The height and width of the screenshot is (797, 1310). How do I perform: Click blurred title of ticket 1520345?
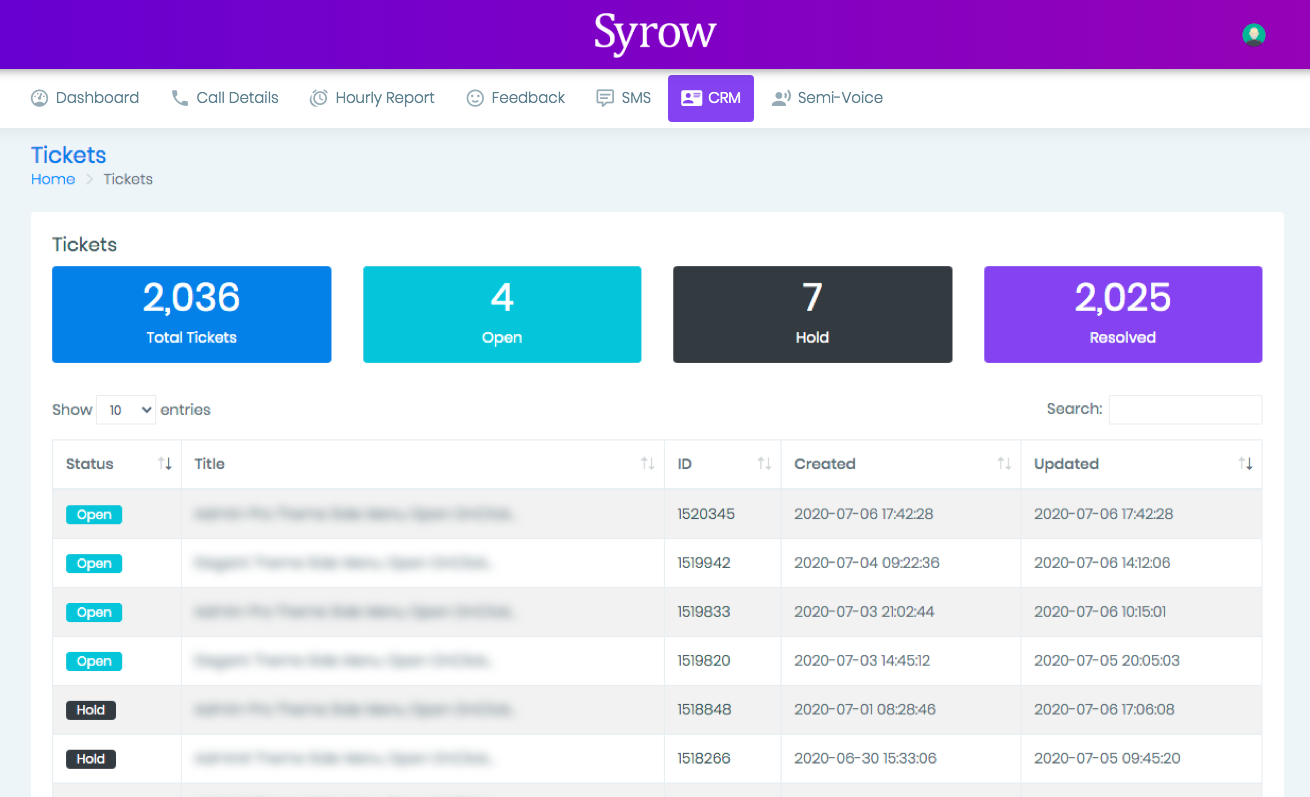[x=357, y=514]
